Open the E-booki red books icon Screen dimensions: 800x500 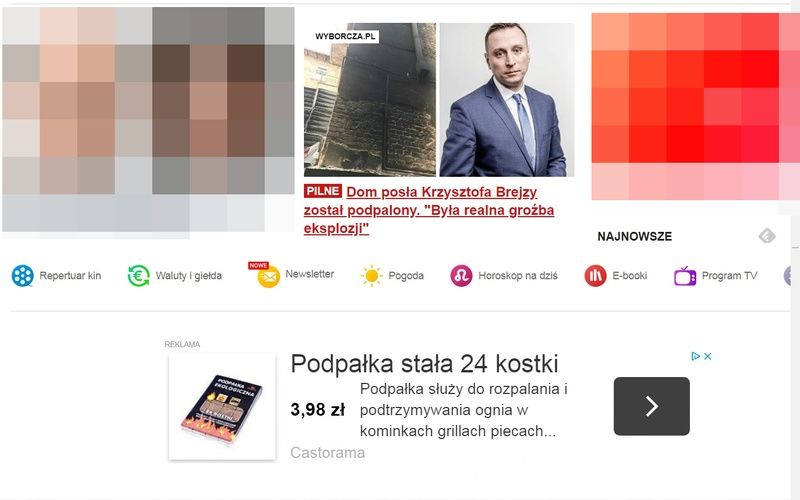(x=595, y=276)
